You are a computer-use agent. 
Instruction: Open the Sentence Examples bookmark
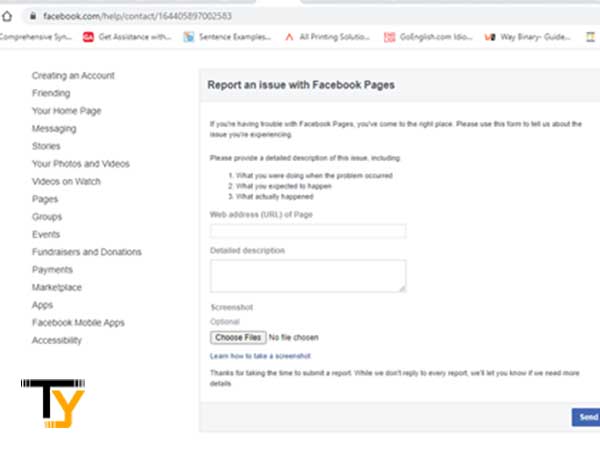coord(227,37)
